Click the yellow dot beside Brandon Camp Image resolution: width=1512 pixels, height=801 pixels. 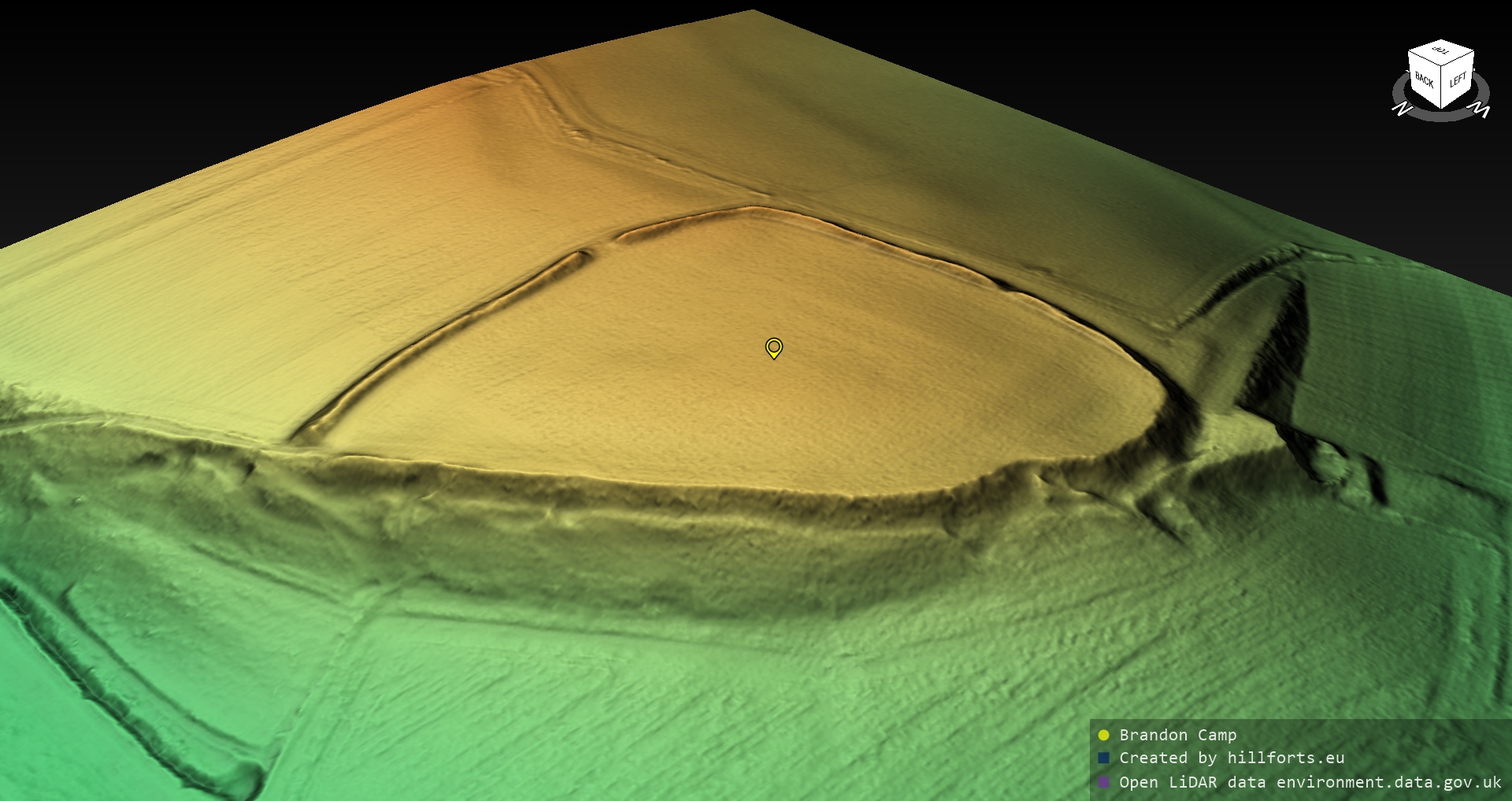(1103, 735)
